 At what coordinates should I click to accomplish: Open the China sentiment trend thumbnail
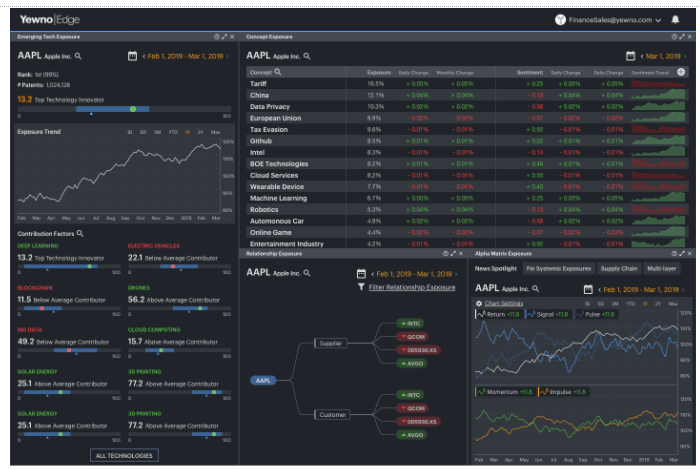pos(658,95)
